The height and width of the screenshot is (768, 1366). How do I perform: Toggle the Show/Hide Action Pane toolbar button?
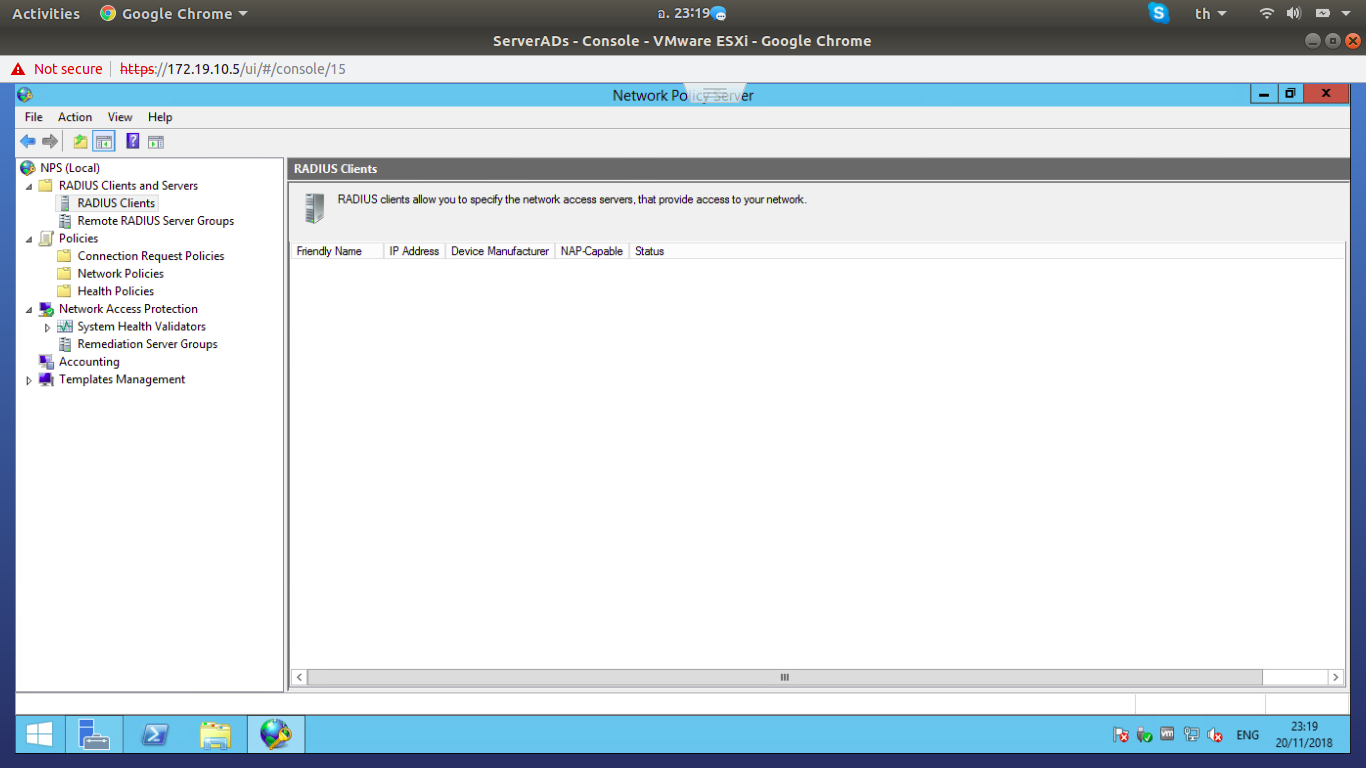(x=156, y=142)
